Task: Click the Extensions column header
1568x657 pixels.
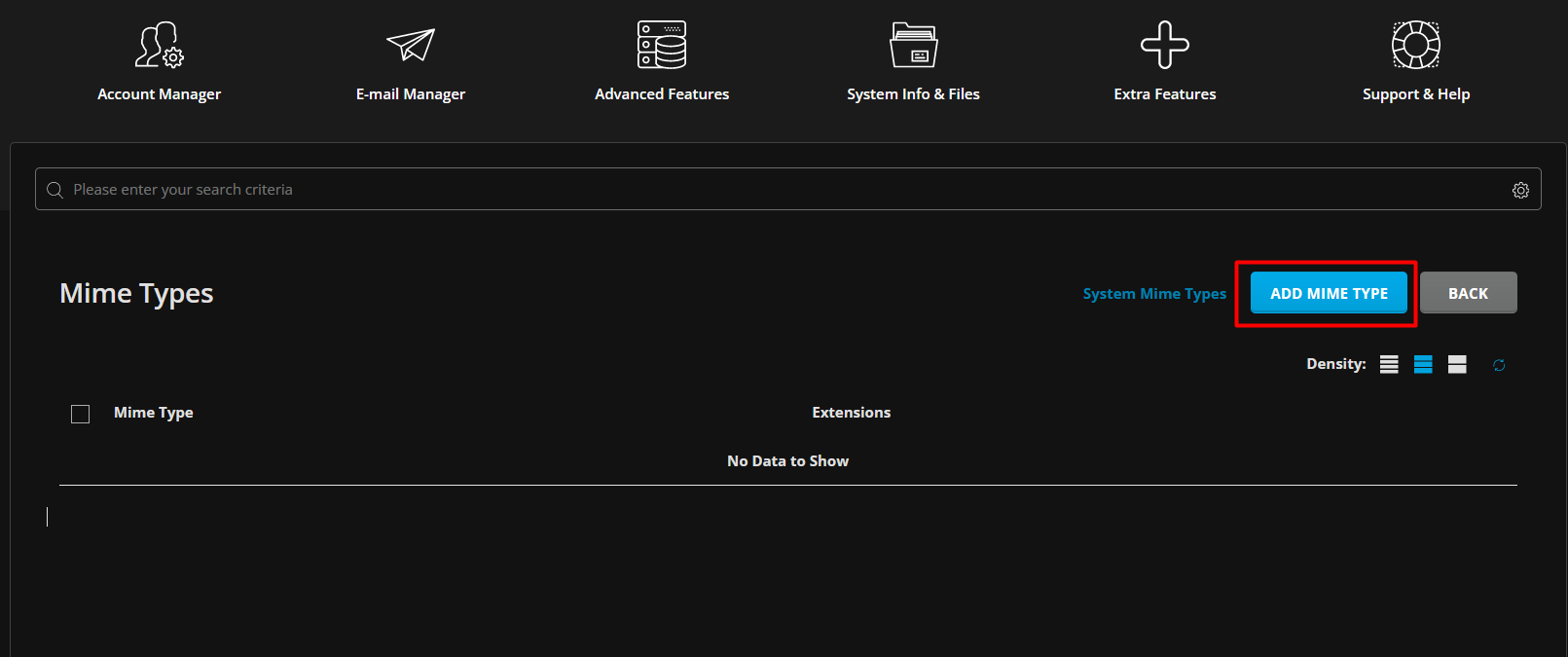Action: tap(852, 413)
